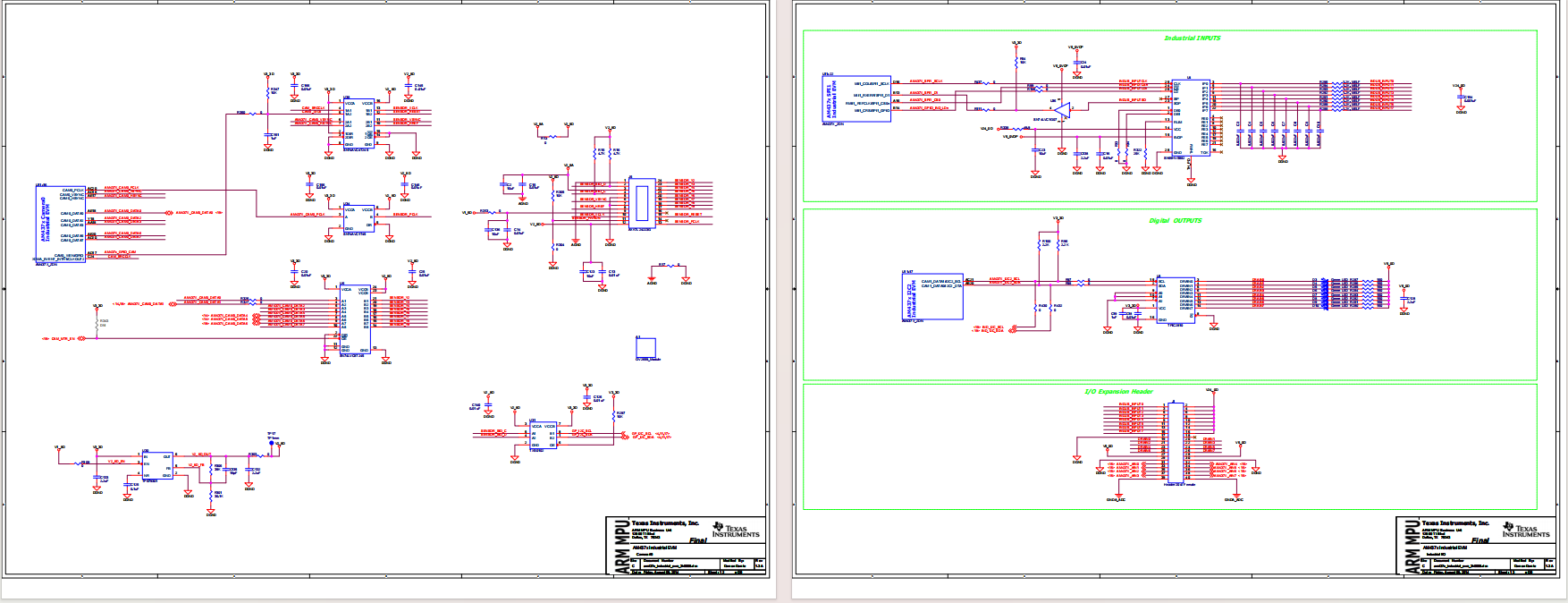The height and width of the screenshot is (603, 1568).
Task: Click 'ARM MPU' in the left page title block
Action: coord(622,546)
